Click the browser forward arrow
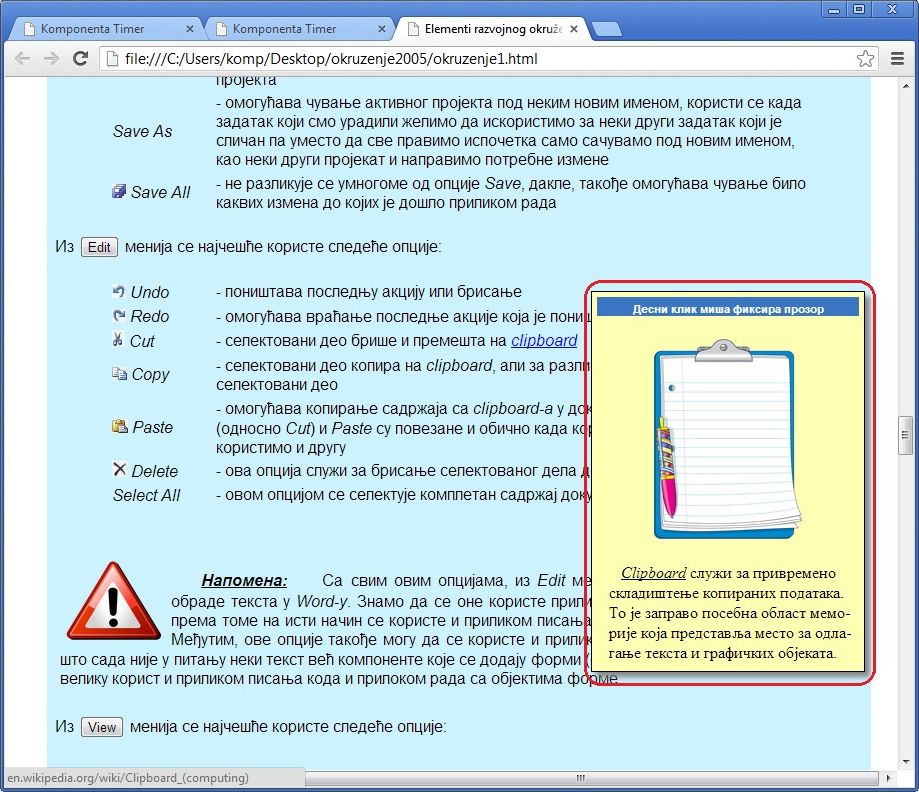Screen dimensions: 919x792 [x=52, y=59]
